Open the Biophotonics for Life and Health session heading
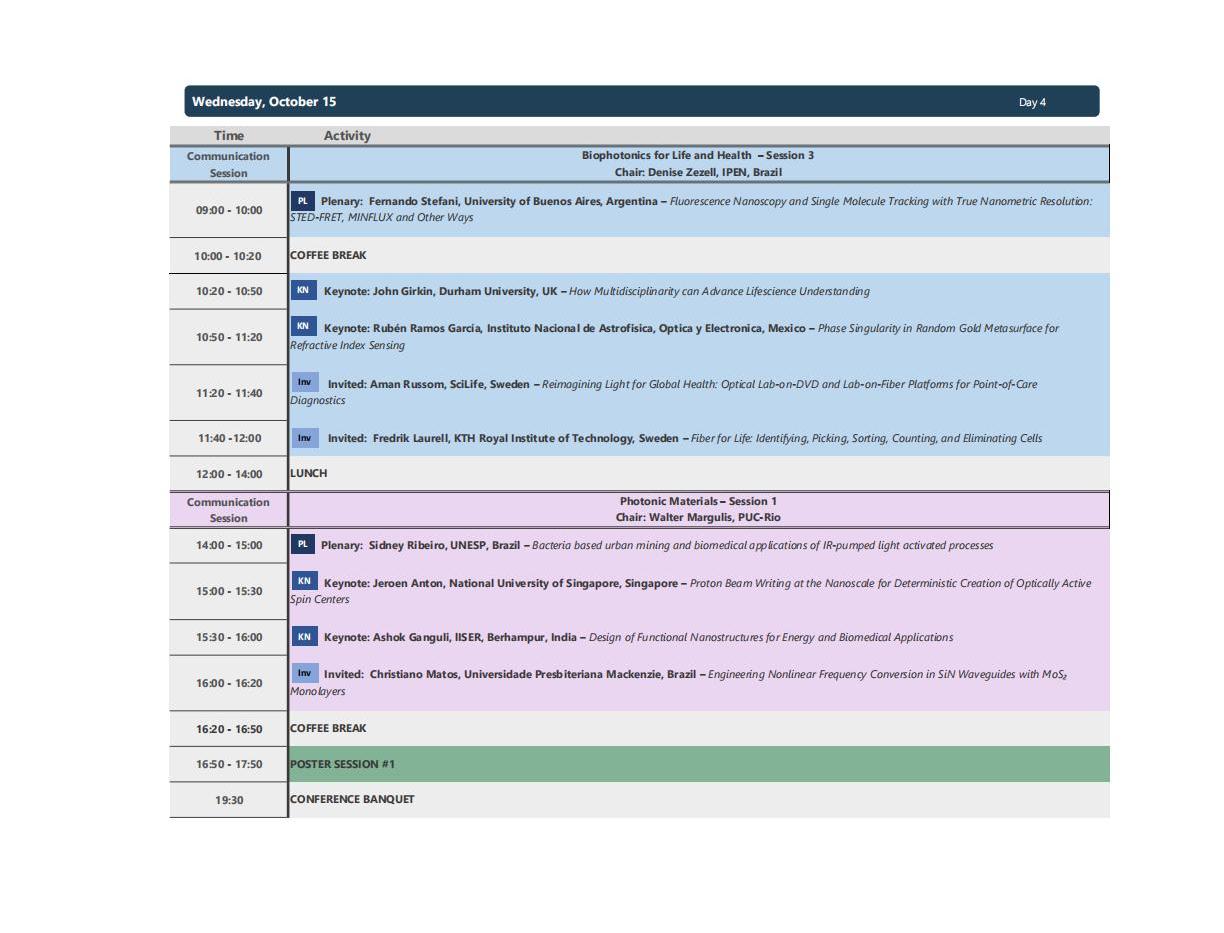 698,156
